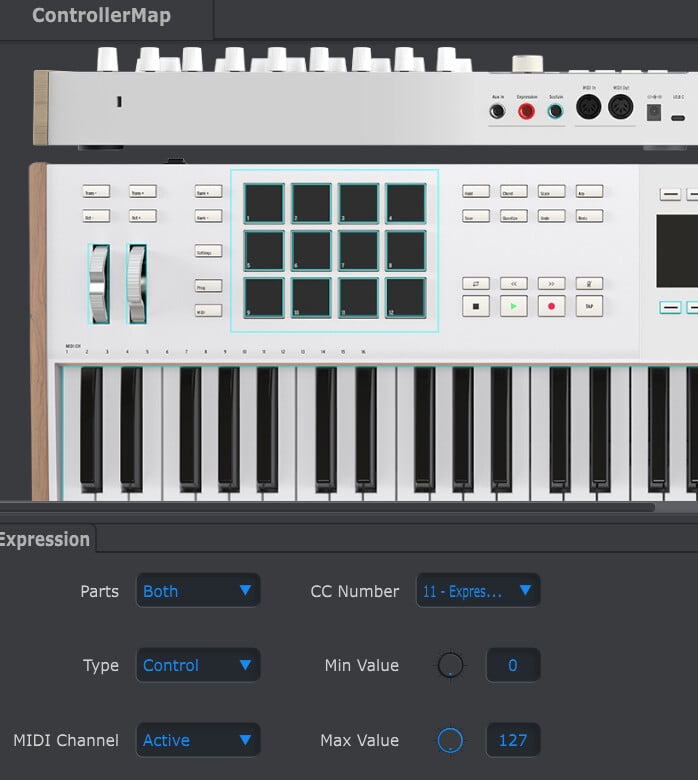Screen dimensions: 698x780
Task: Click the TAP tempo button
Action: 589,306
